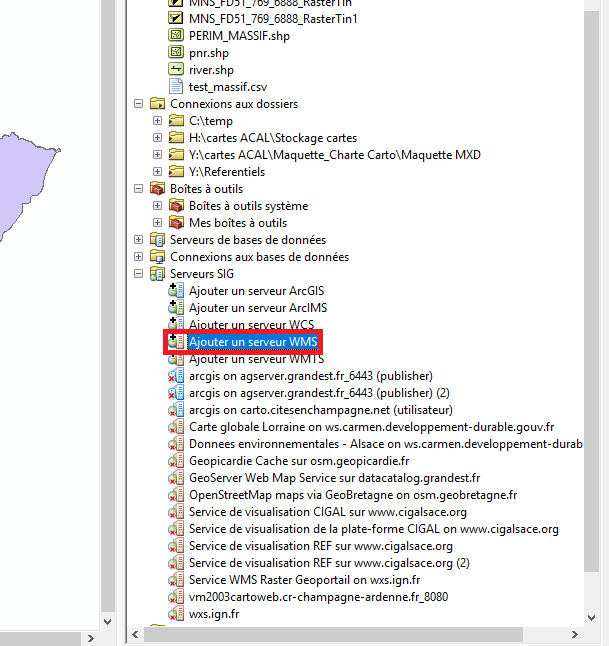Click the Ajouter un serveur ArcGIS icon
The width and height of the screenshot is (609, 646).
tap(176, 290)
